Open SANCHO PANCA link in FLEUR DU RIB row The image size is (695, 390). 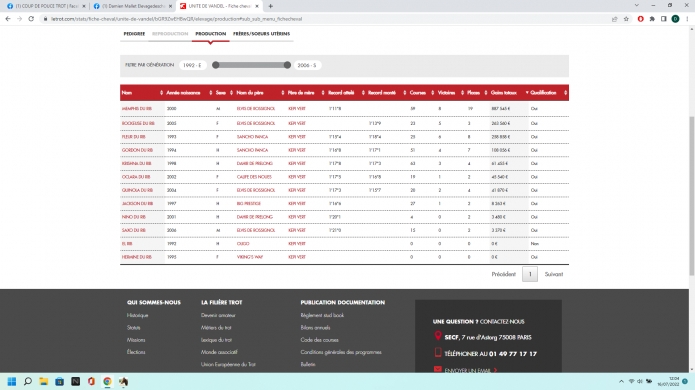pyautogui.click(x=252, y=137)
